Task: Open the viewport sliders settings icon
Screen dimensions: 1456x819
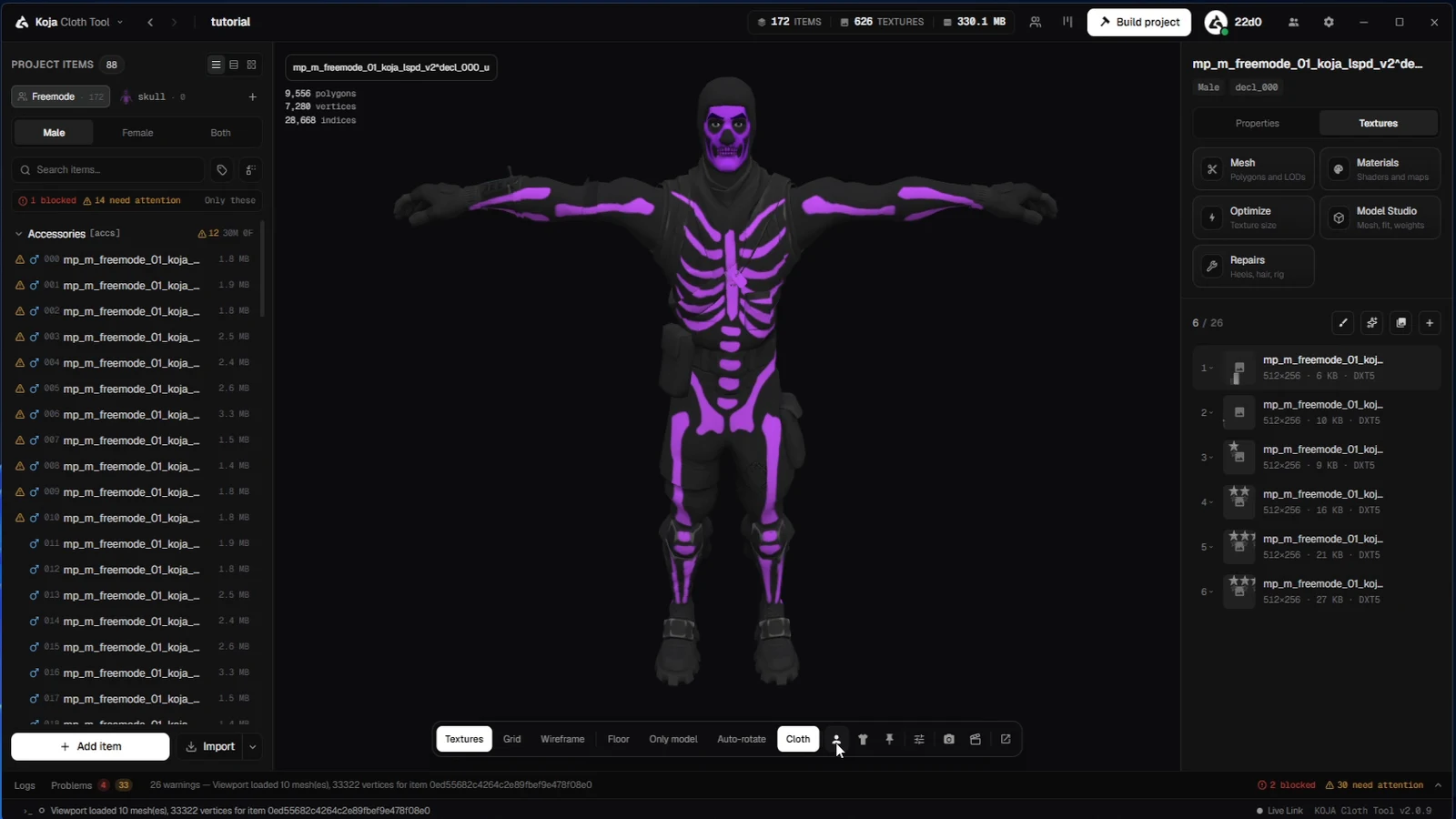Action: click(x=919, y=739)
